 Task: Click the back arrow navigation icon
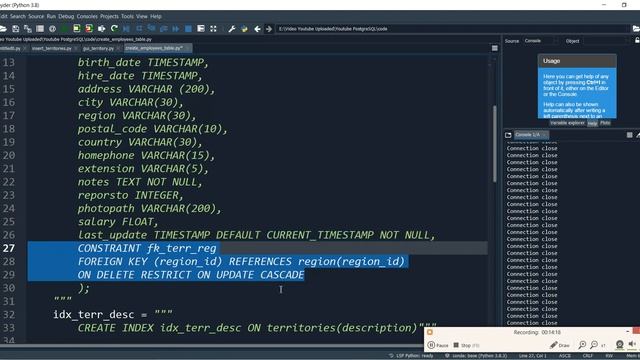257,29
